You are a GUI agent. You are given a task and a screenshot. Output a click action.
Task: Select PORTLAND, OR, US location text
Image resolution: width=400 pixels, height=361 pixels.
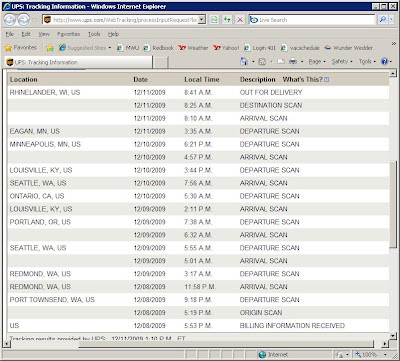[x=40, y=222]
